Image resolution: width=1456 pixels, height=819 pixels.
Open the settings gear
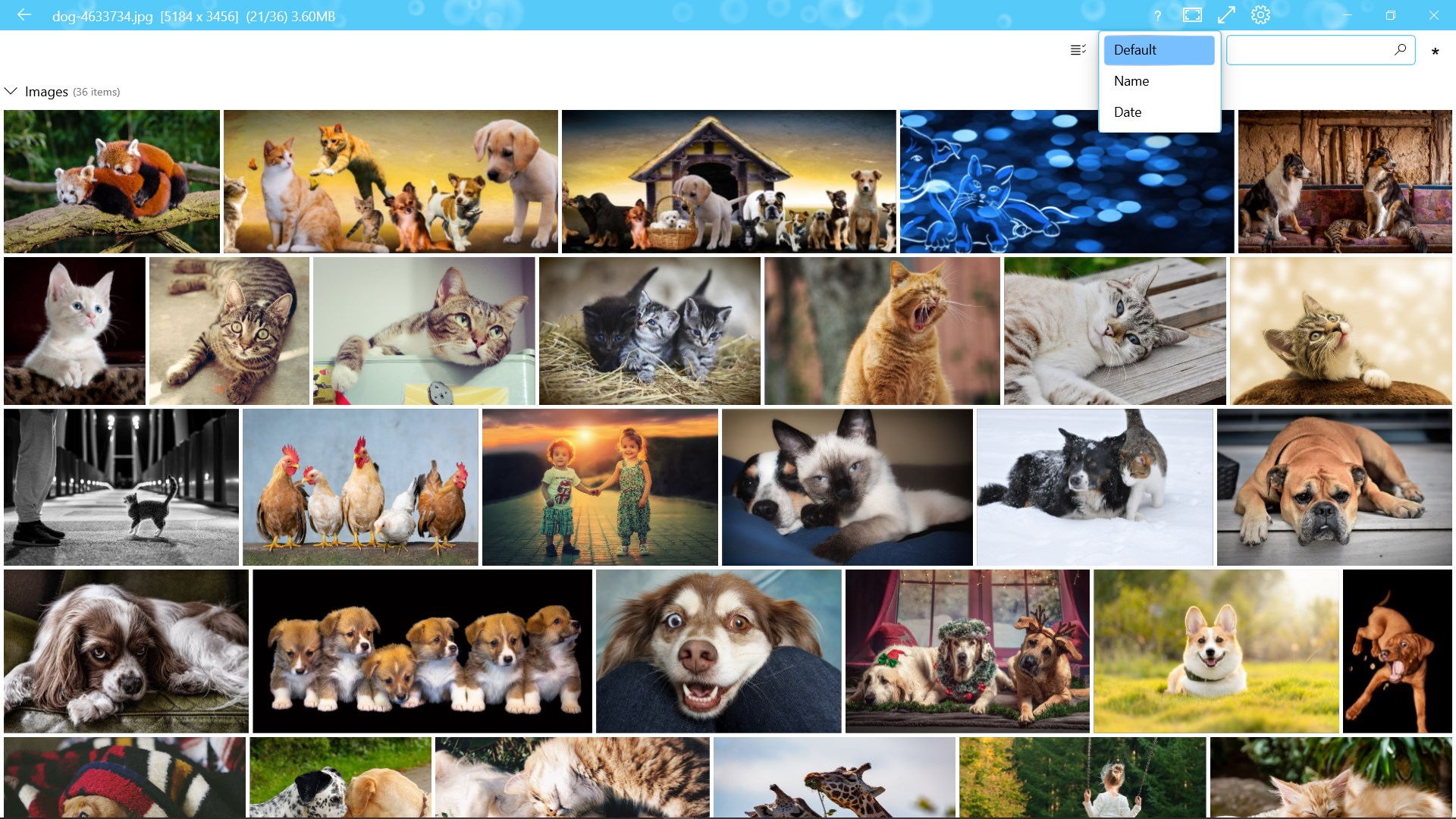pos(1260,14)
